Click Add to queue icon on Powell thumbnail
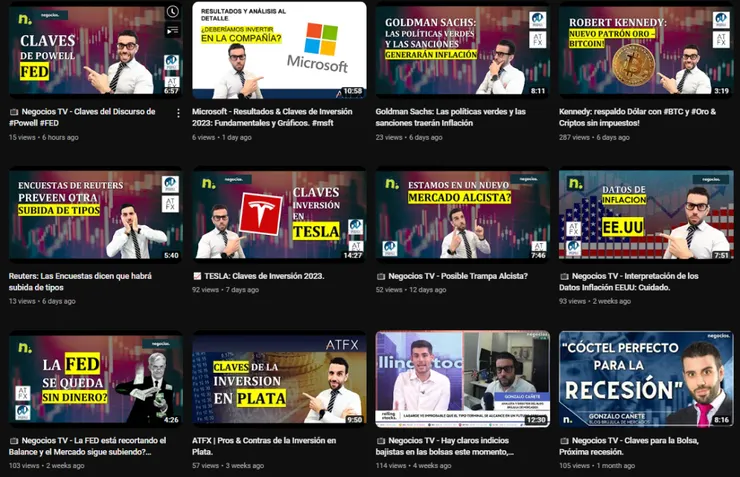 pos(173,31)
